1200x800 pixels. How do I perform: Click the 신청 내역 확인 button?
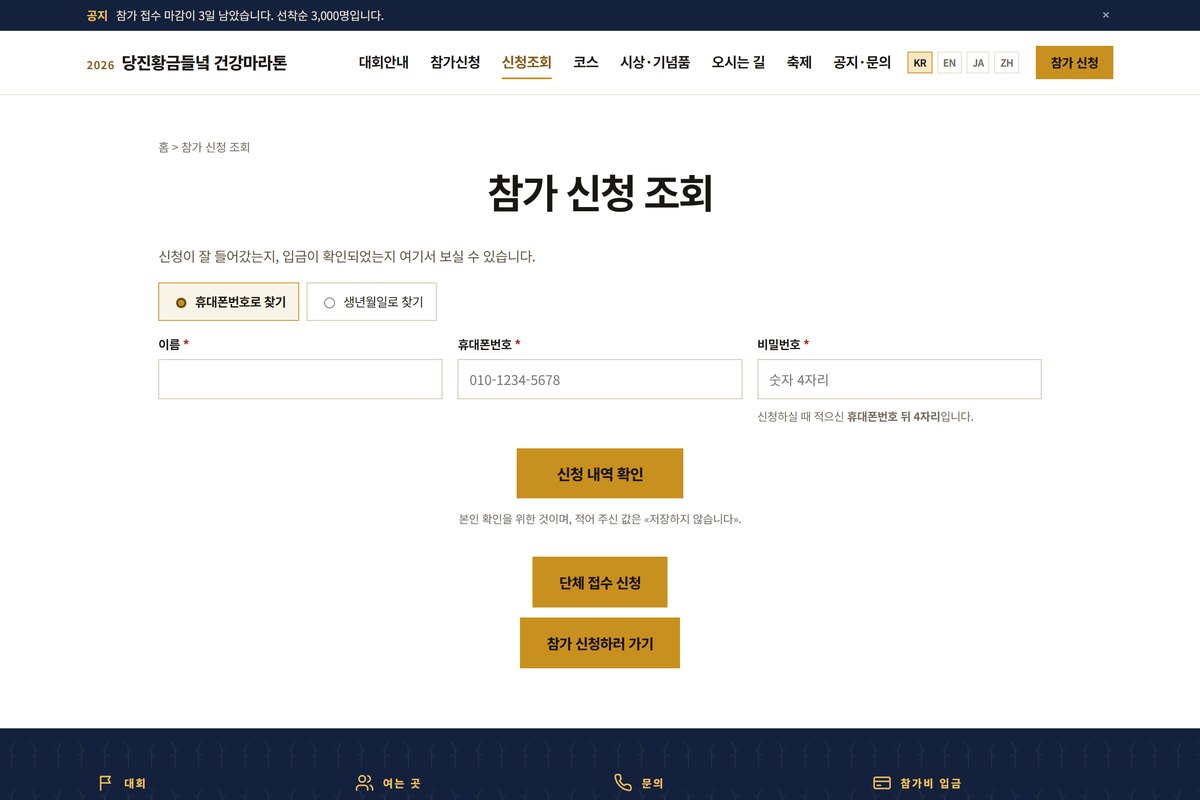[600, 473]
